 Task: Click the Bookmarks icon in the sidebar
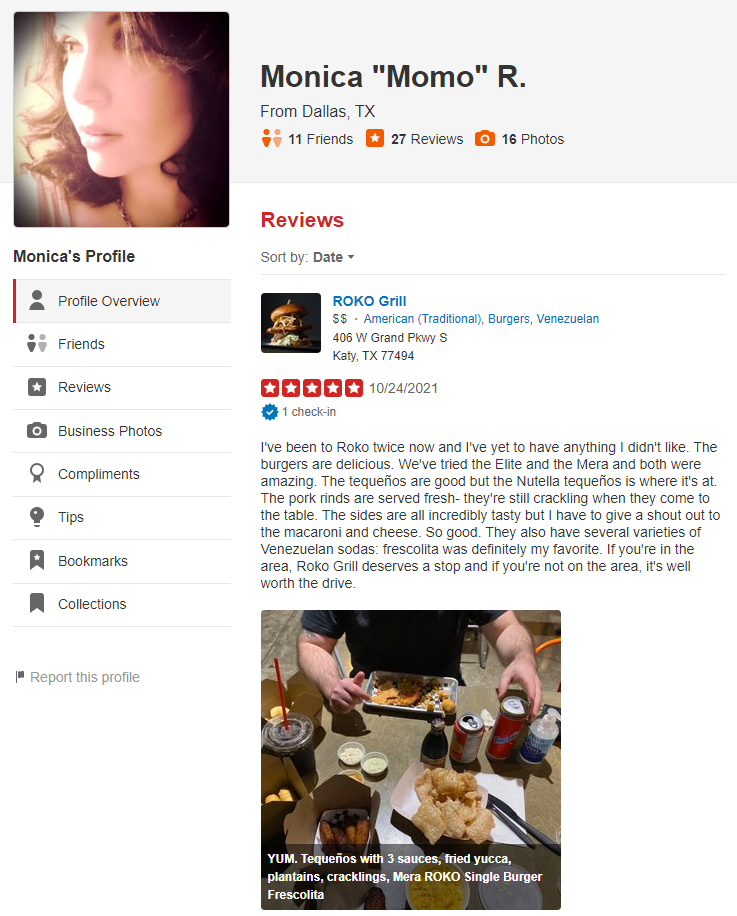point(37,560)
